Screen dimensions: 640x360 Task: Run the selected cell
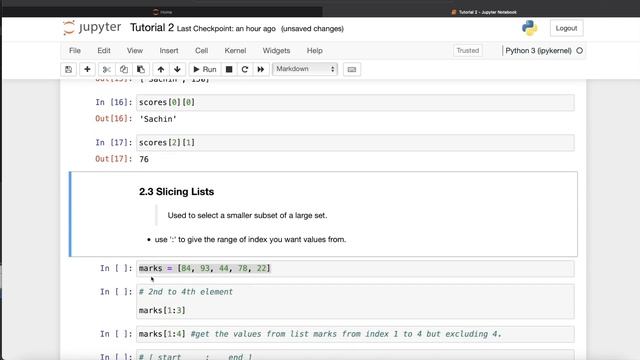(x=205, y=69)
